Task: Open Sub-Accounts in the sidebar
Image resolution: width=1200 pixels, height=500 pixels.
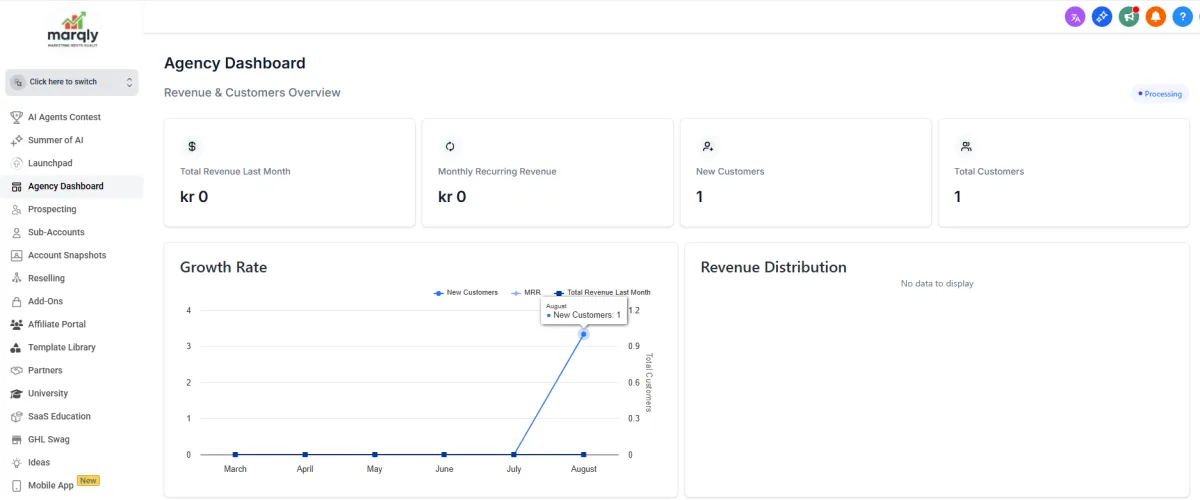Action: (x=56, y=232)
